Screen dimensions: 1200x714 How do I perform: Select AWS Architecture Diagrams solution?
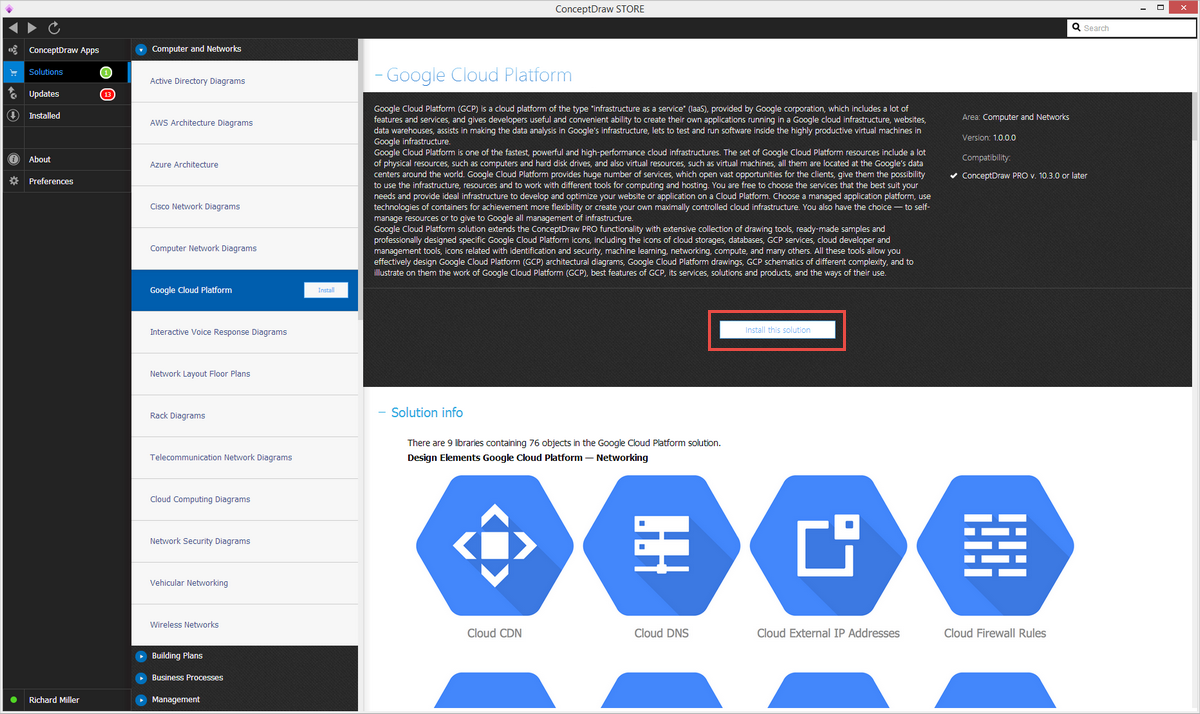click(x=244, y=123)
